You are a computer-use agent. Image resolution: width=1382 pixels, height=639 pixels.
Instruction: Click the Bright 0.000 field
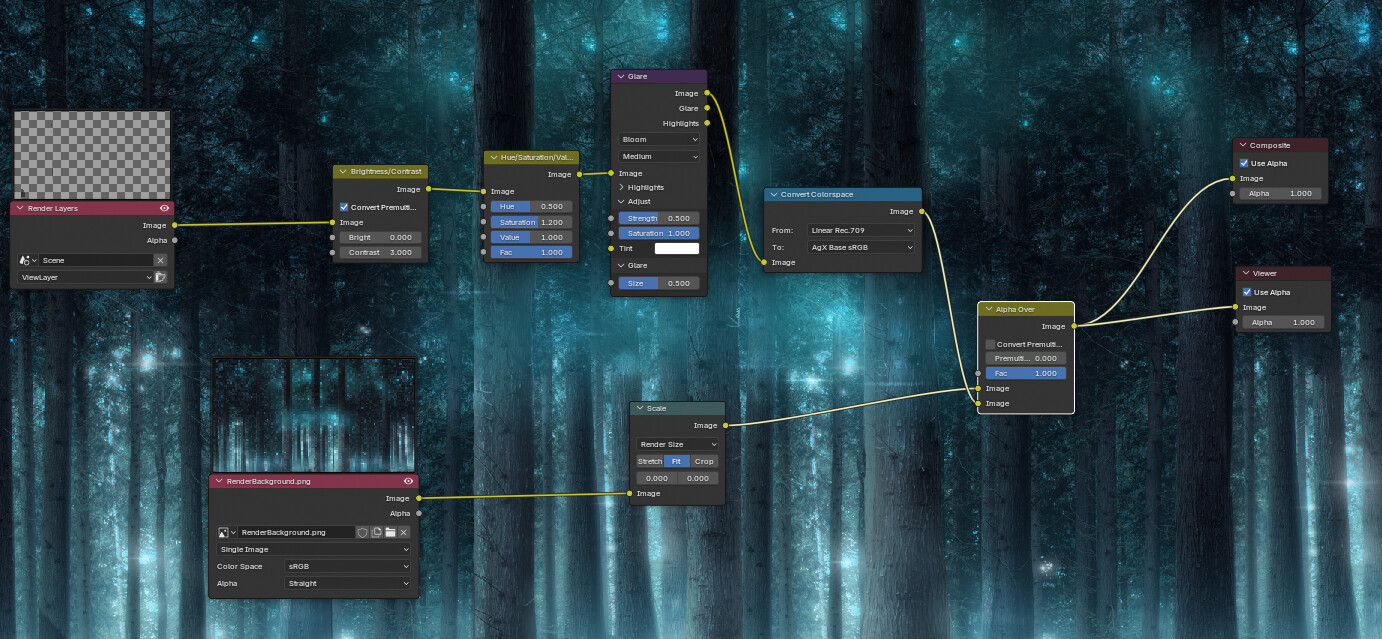point(381,237)
